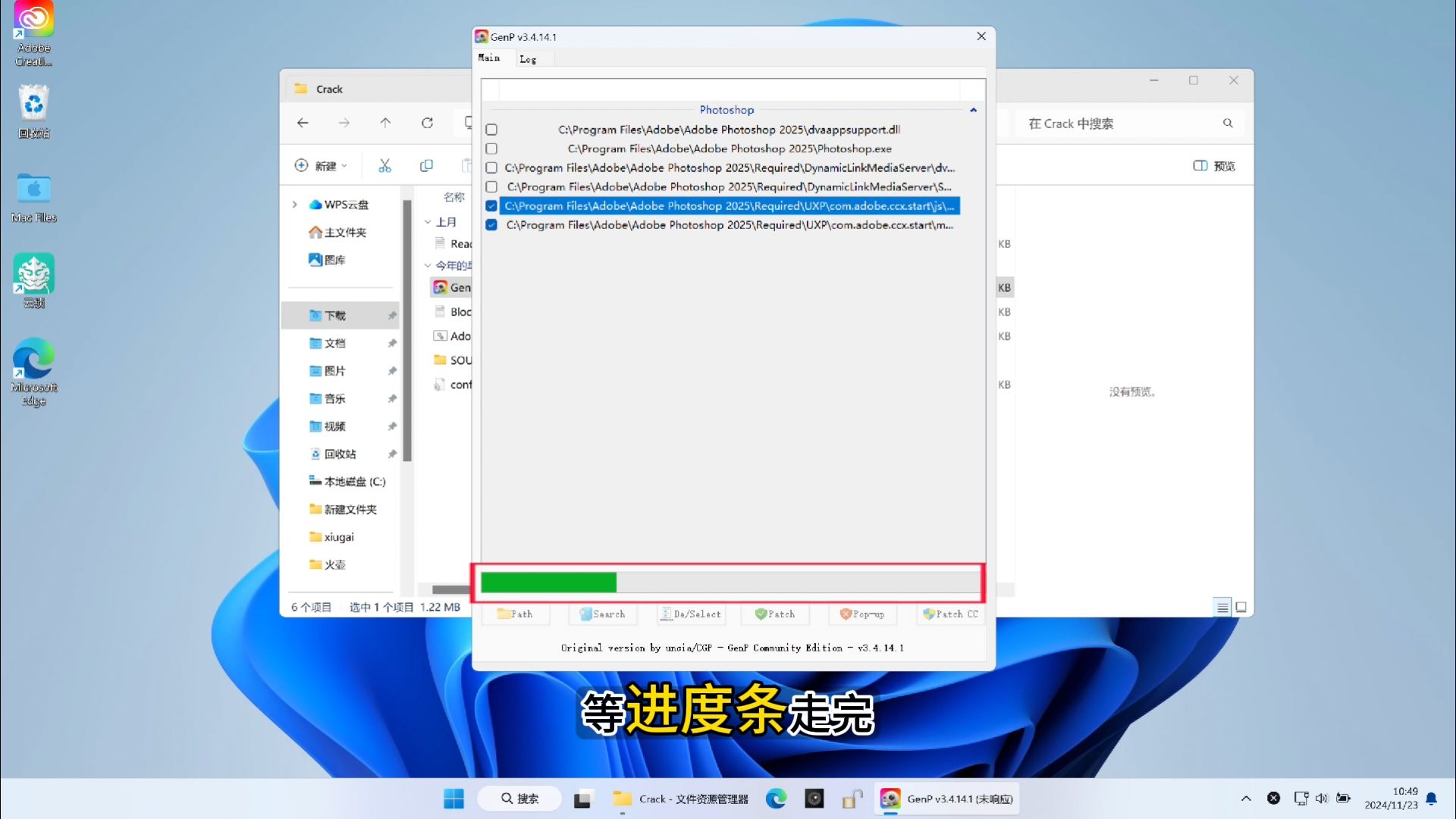Open Adobe Creative Cloud desktop shortcut
Screen dimensions: 1456x819
(33, 33)
